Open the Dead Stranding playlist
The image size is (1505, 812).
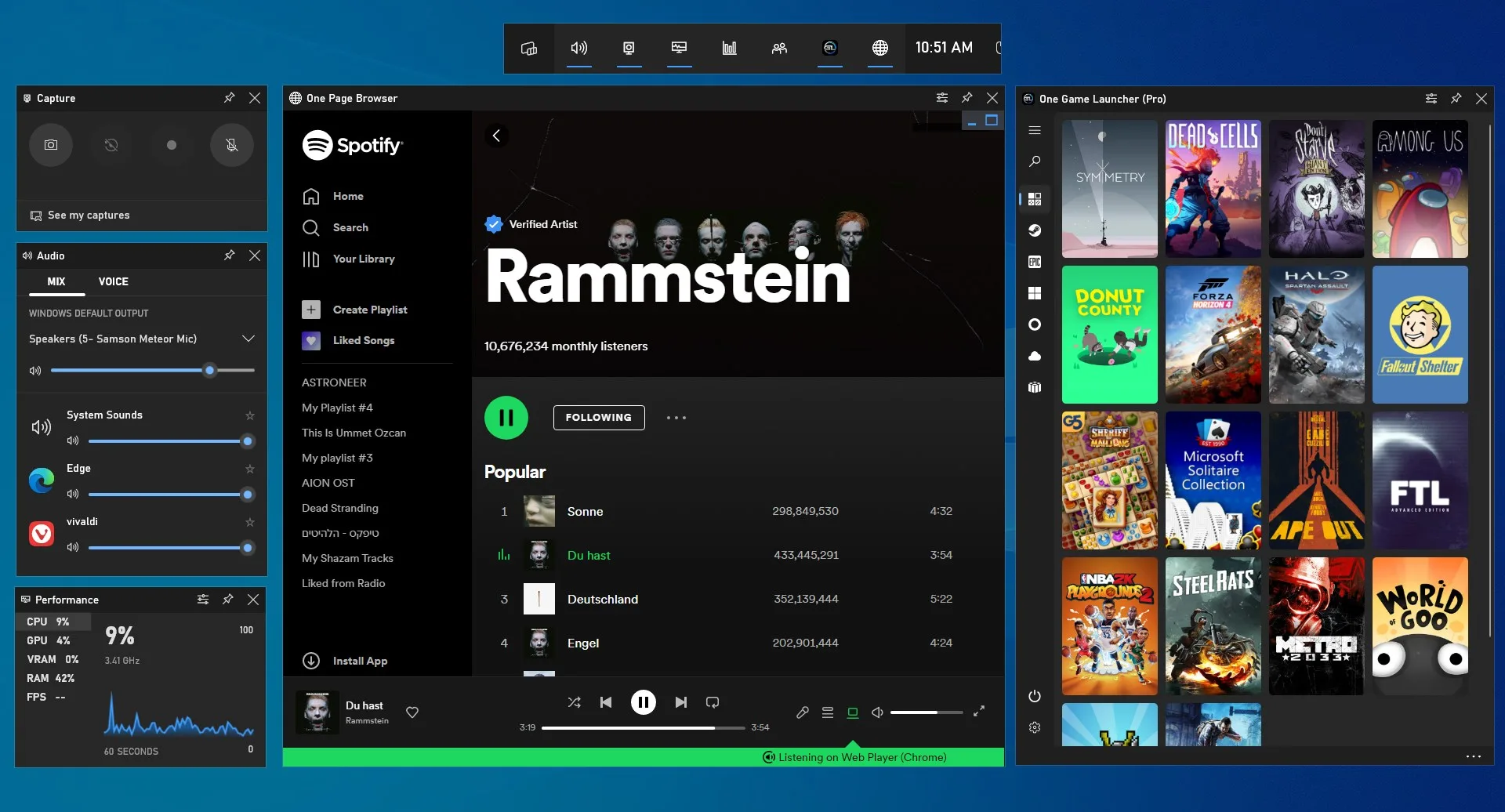pyautogui.click(x=340, y=508)
